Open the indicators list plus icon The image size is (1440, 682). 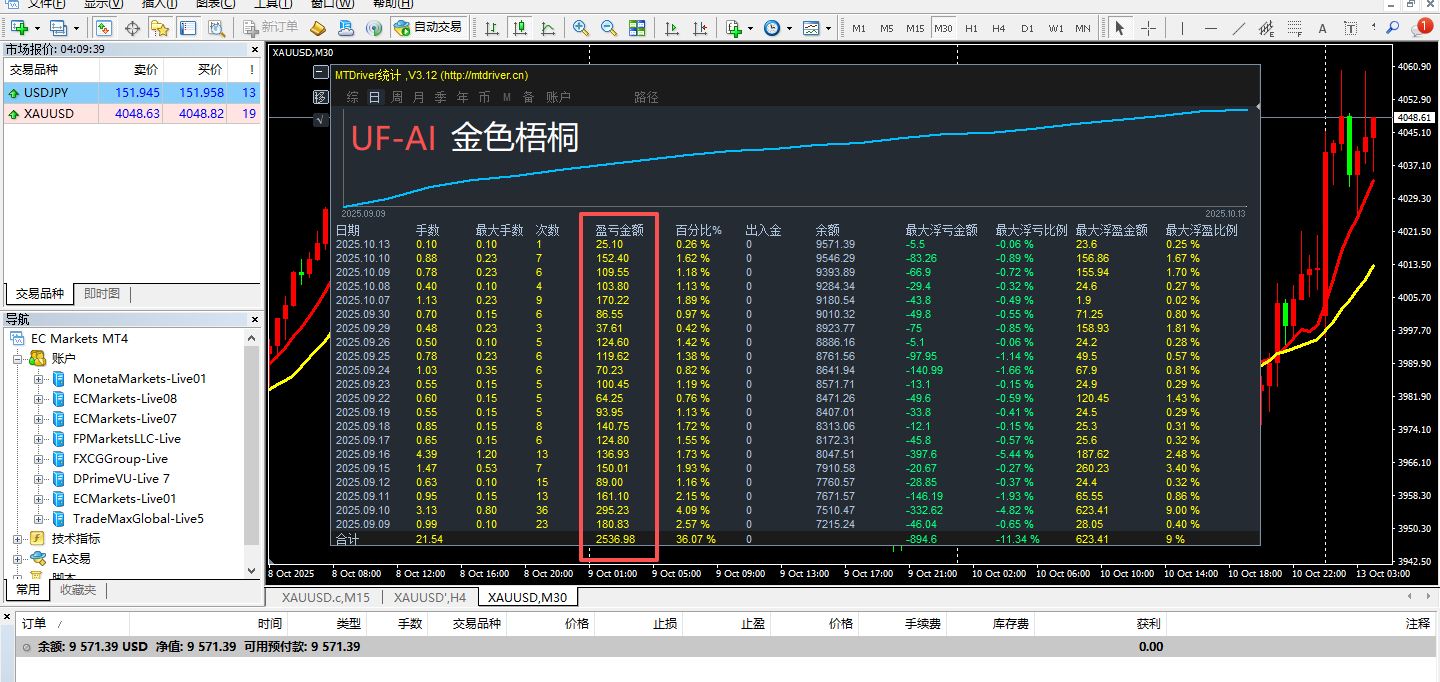733,28
